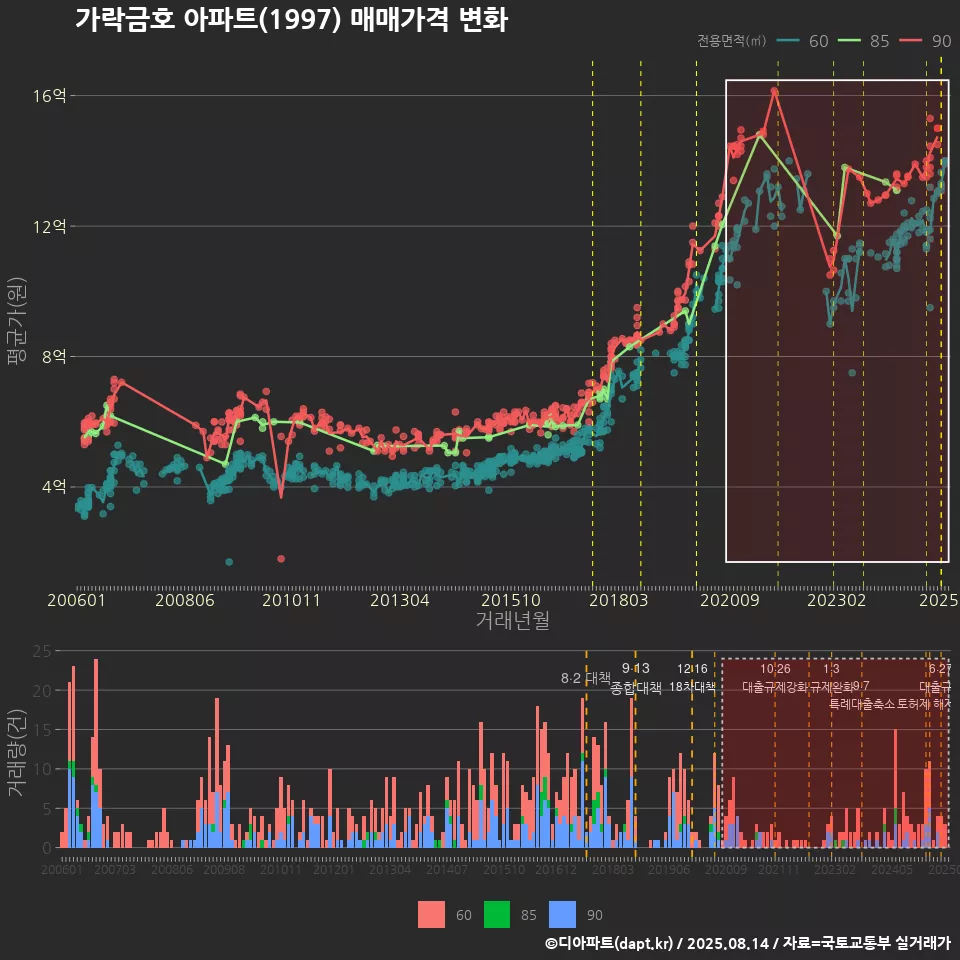Select the red 60 swatch in volume legend

click(431, 915)
